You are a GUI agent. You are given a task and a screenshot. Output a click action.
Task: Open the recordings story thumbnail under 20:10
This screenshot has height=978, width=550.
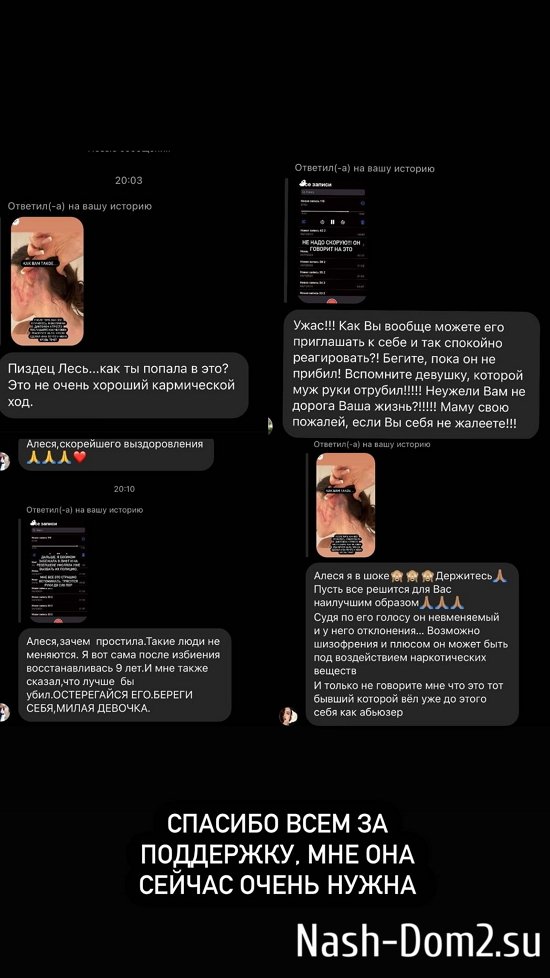(58, 569)
